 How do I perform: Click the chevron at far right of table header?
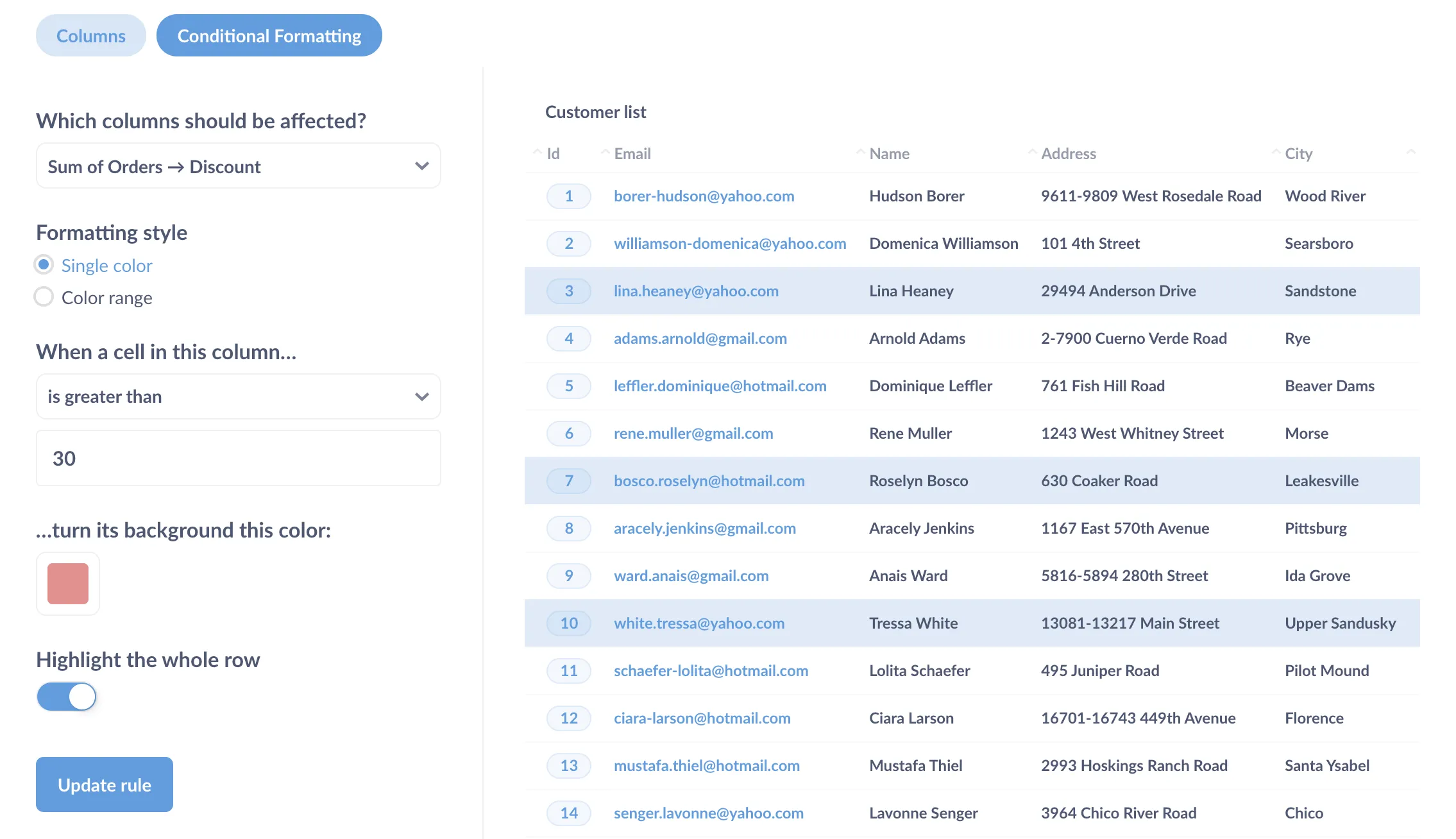coord(1410,153)
